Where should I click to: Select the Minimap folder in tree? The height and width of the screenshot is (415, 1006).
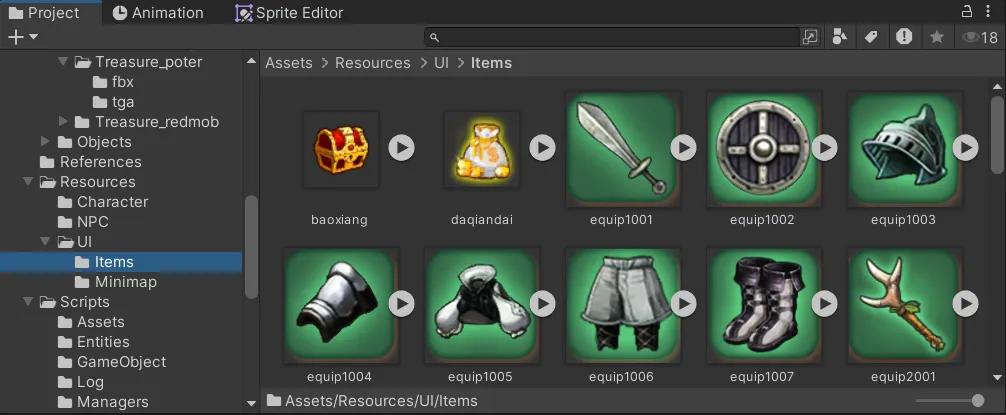click(125, 282)
